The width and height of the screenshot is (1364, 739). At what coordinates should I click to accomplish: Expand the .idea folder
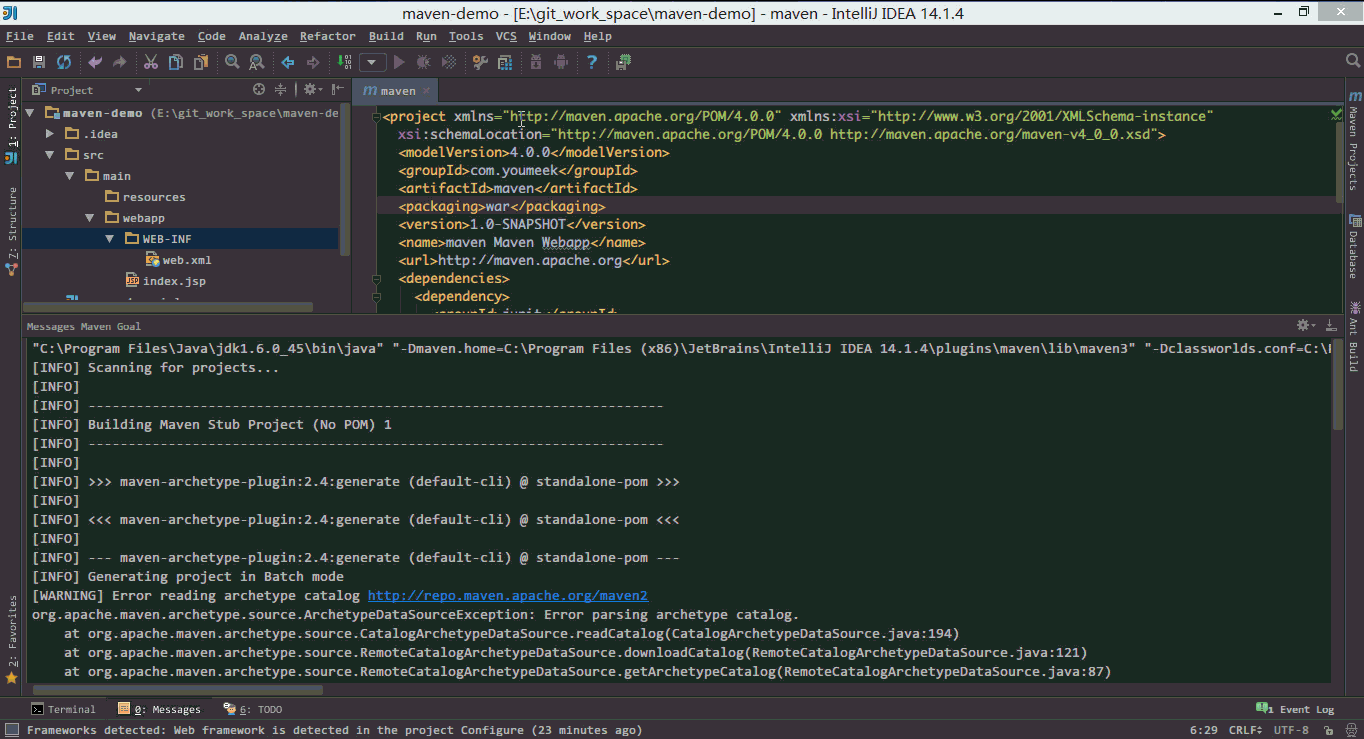[50, 134]
